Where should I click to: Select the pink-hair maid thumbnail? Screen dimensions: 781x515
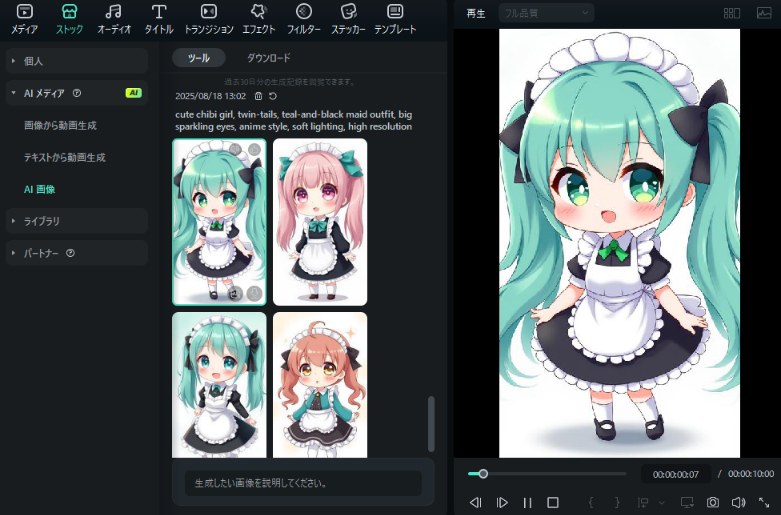[320, 222]
